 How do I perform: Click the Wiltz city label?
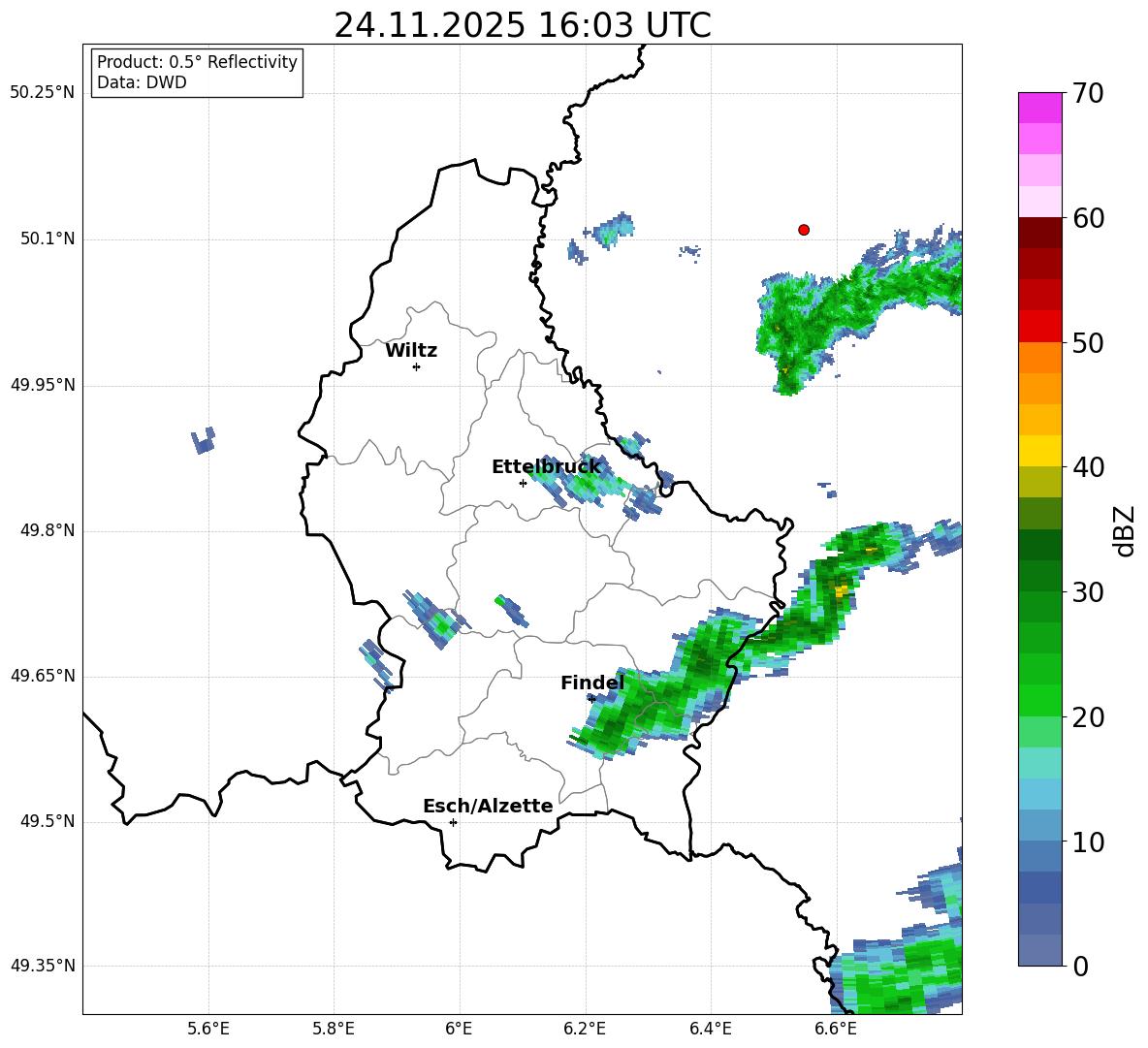(x=411, y=351)
